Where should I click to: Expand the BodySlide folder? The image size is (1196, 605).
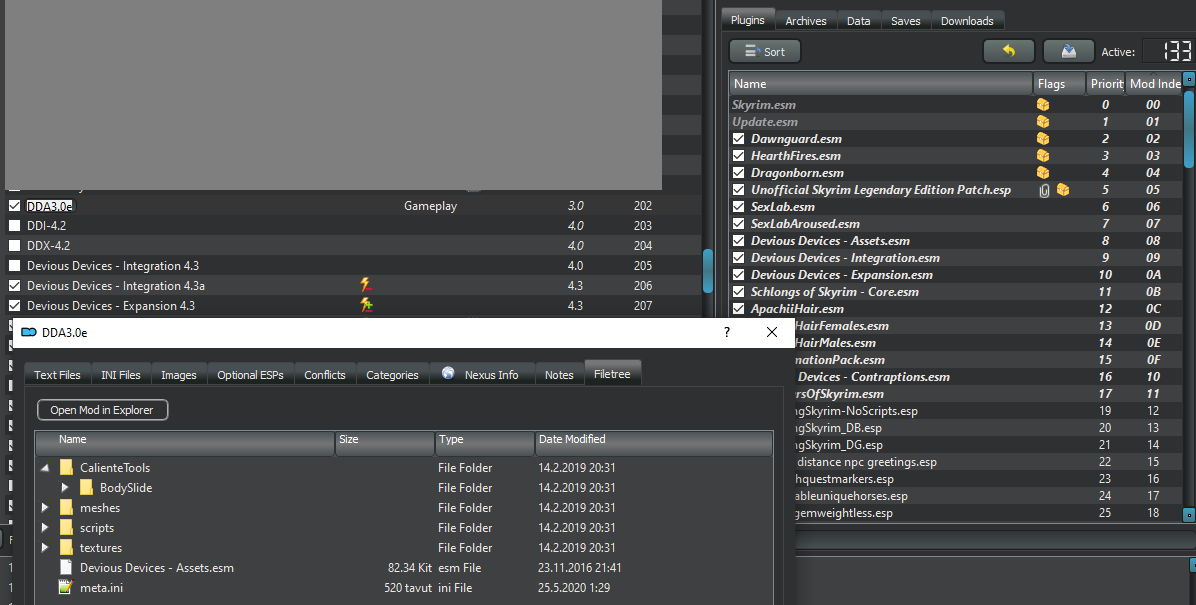click(x=65, y=488)
